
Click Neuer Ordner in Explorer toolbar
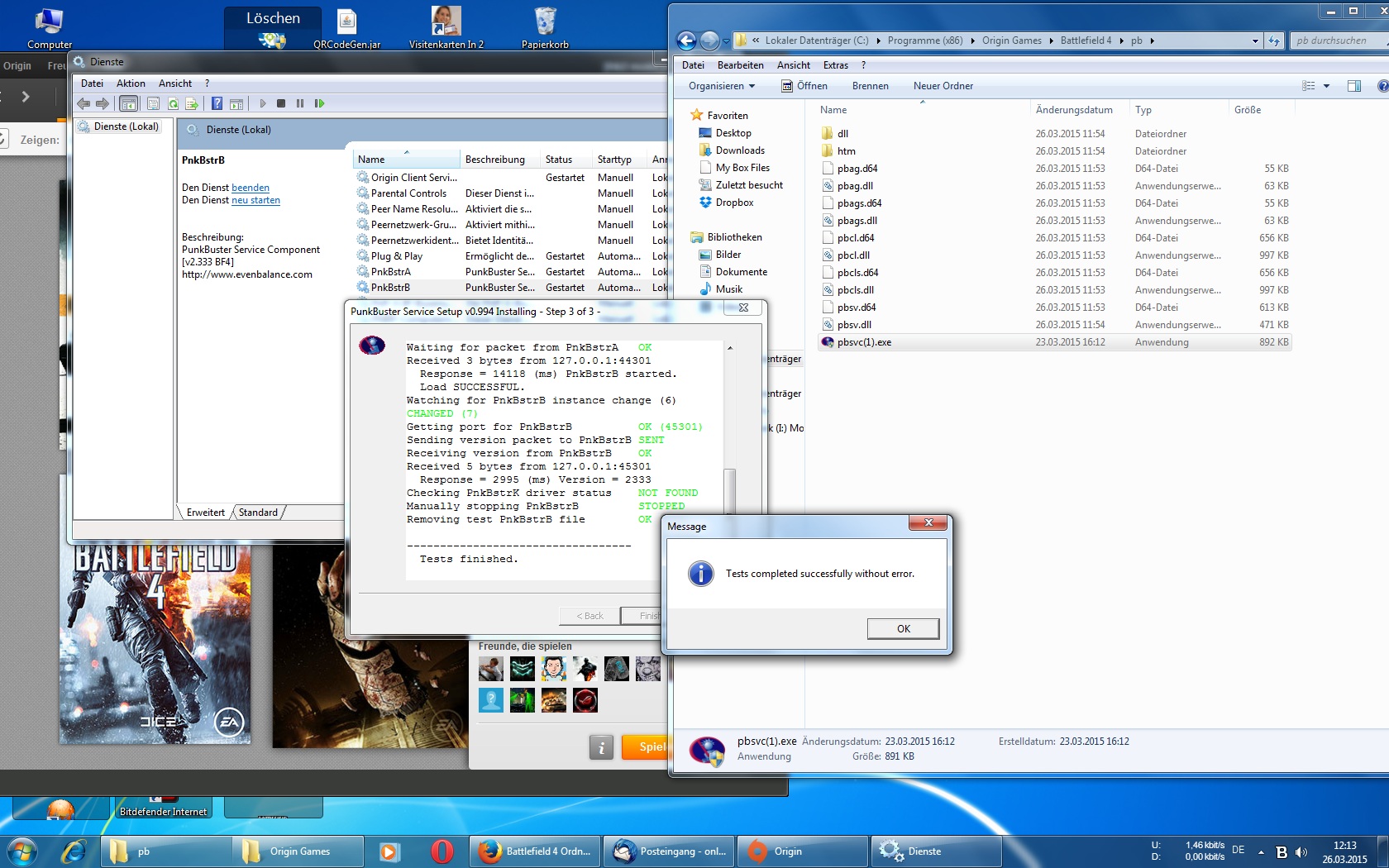[943, 86]
